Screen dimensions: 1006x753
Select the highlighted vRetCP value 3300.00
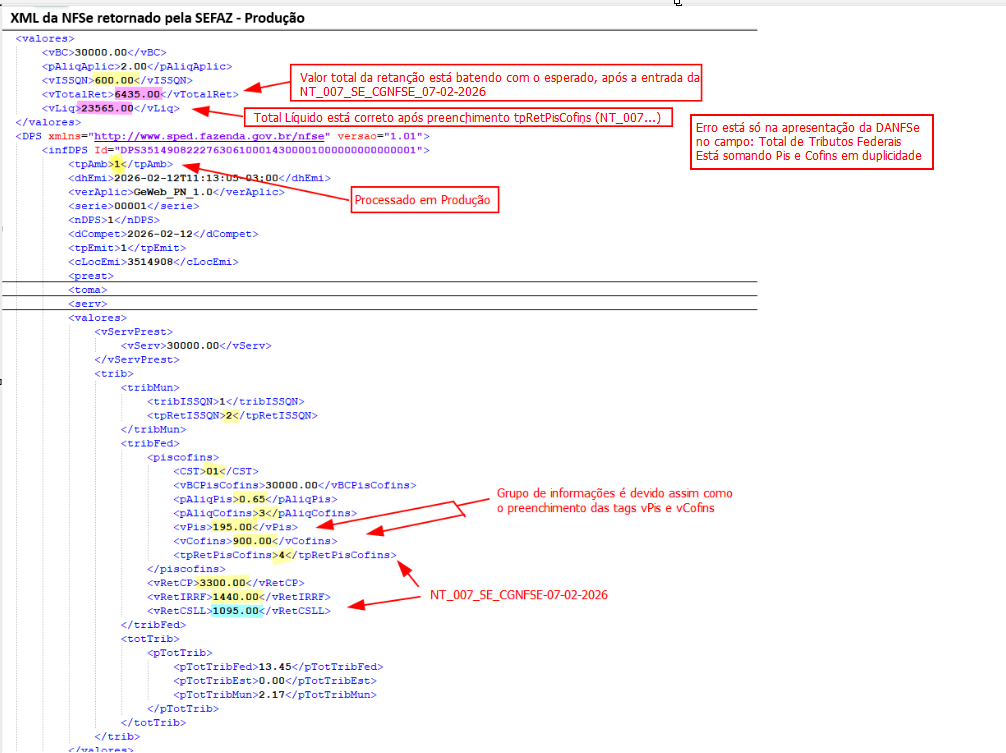click(222, 582)
